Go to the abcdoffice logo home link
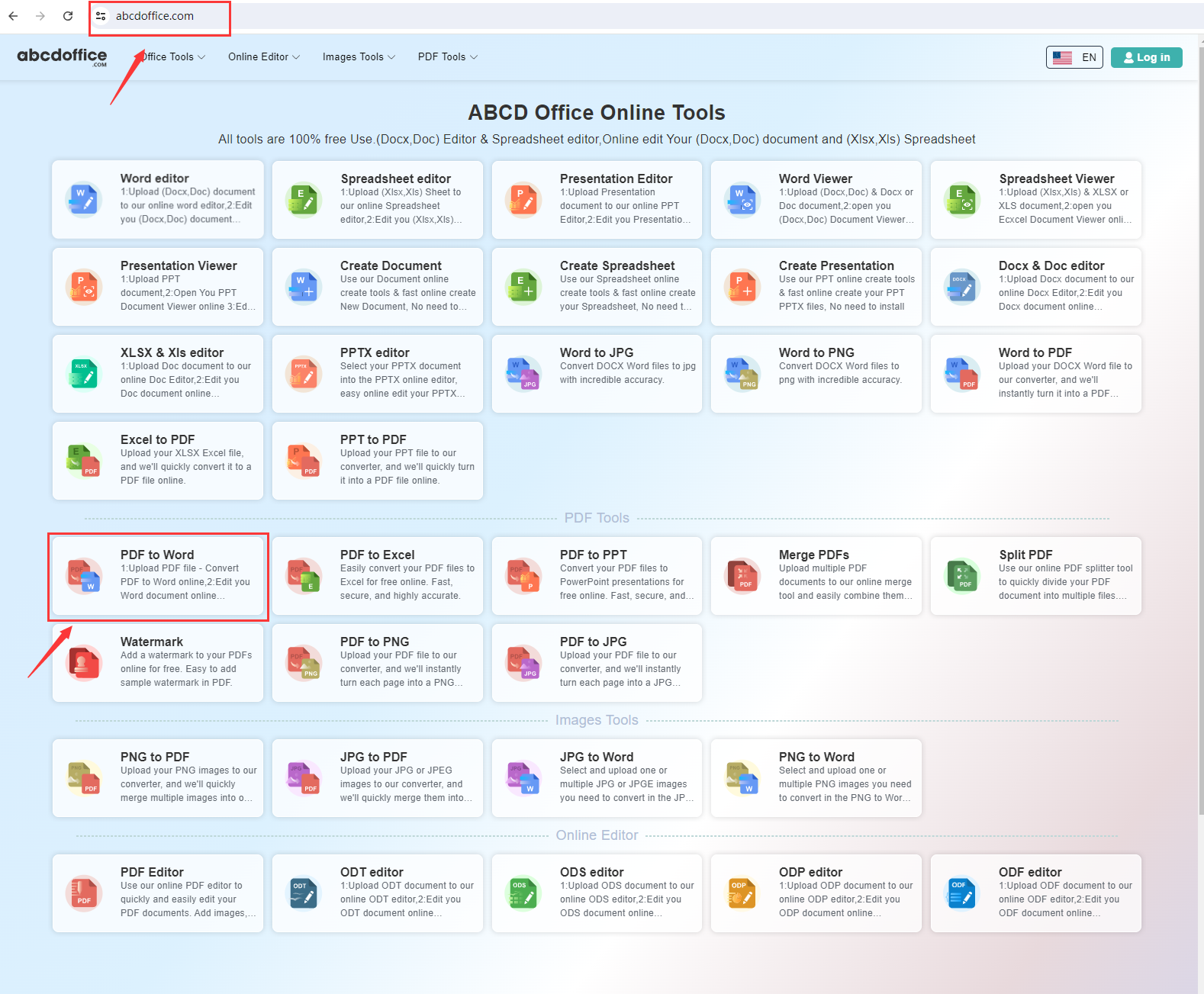This screenshot has width=1204, height=994. click(x=62, y=56)
